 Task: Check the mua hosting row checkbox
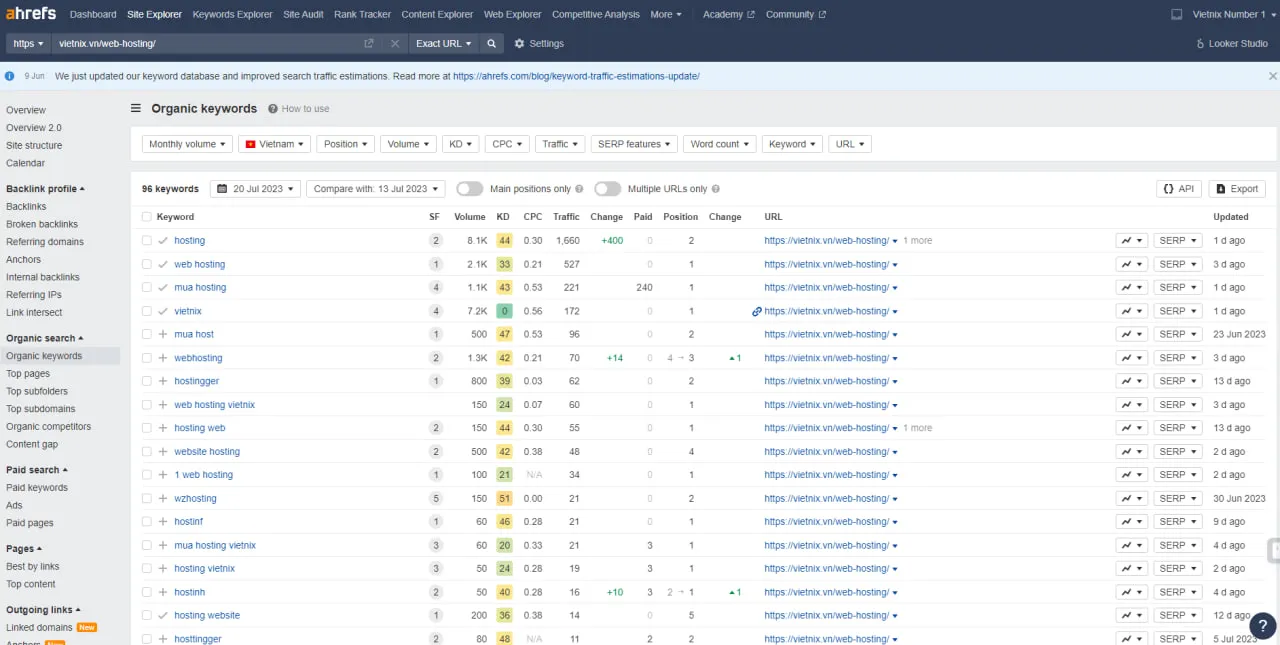(x=147, y=287)
